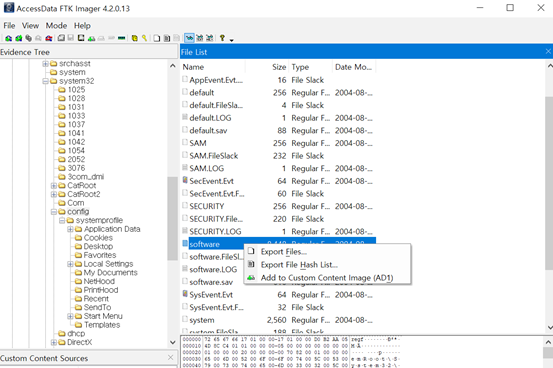
Task: Click the Export File Hash List toolbar icon
Action: [167, 38]
